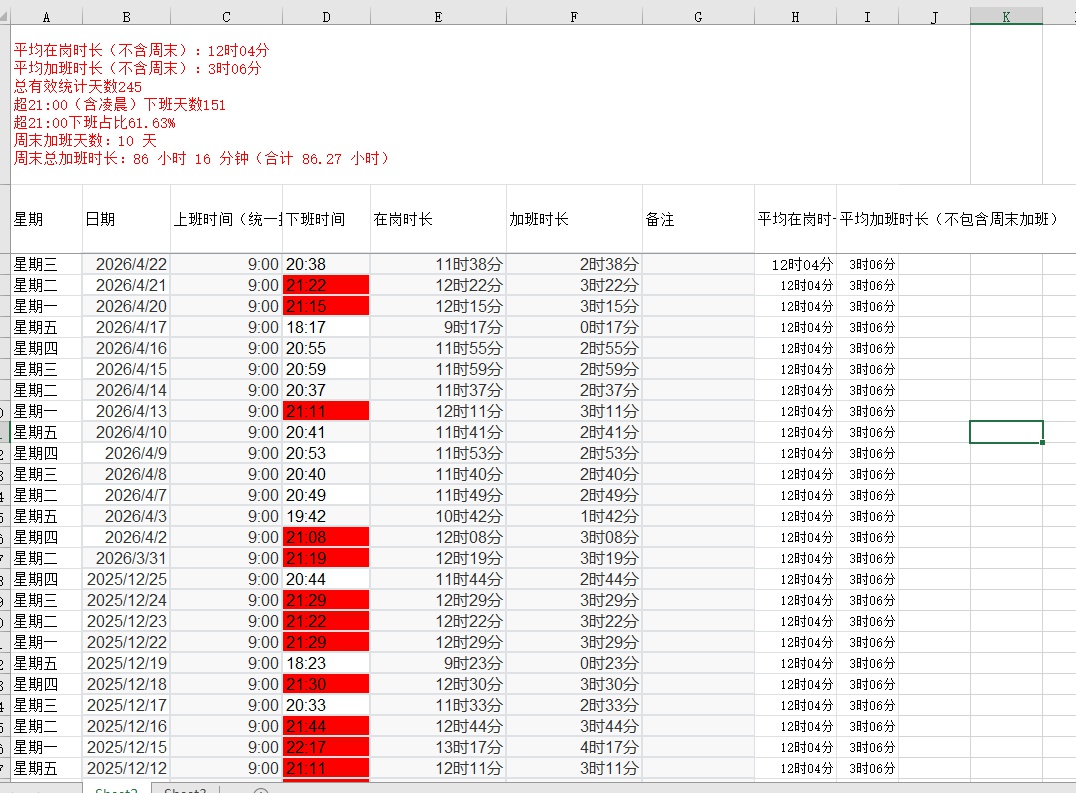The image size is (1076, 793).
Task: Click the date cell '2026/4/16'
Action: click(126, 348)
